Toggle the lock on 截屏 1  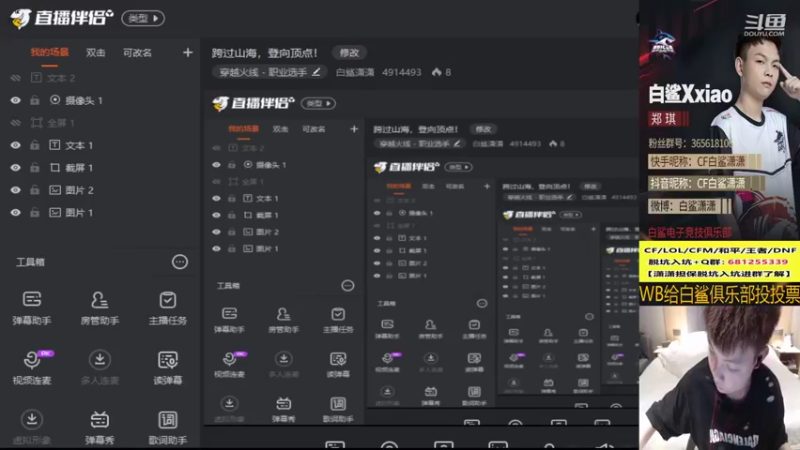pyautogui.click(x=35, y=167)
